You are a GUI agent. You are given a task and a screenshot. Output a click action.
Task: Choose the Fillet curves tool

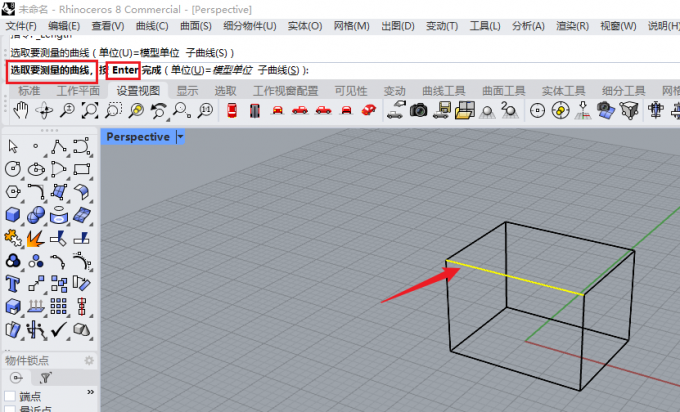pyautogui.click(x=36, y=192)
